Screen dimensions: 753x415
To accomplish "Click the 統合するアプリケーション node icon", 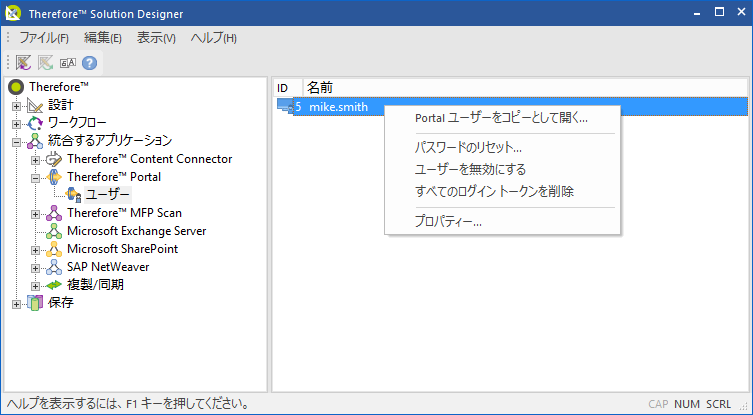I will tap(36, 141).
